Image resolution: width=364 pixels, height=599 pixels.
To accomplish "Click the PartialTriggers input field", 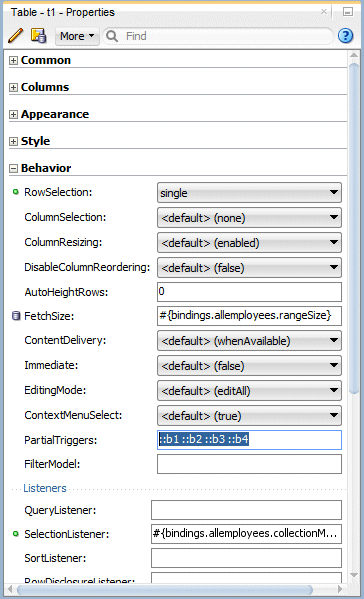I will pyautogui.click(x=249, y=440).
